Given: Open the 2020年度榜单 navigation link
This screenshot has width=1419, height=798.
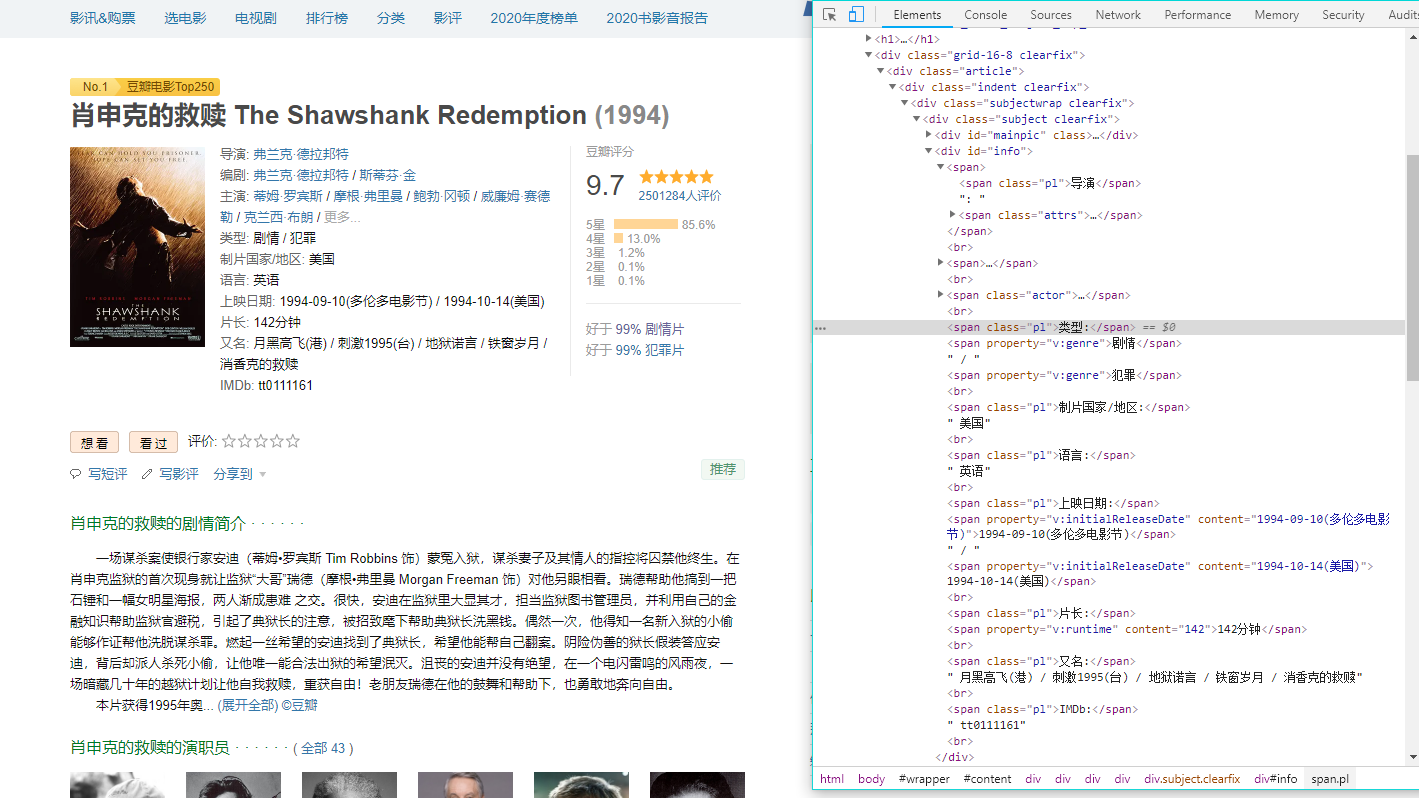Looking at the screenshot, I should 534,18.
